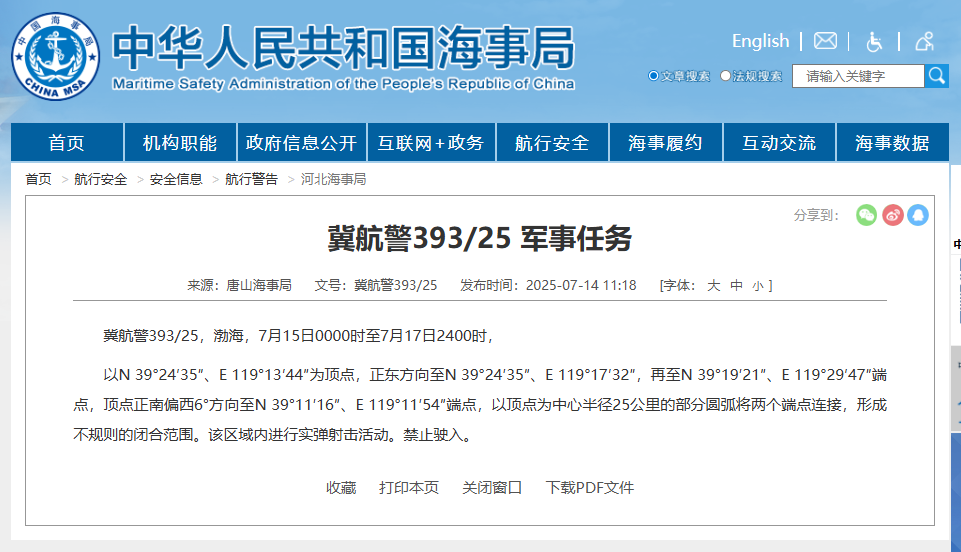
Task: Click the blue search magnifier button
Action: 936,76
